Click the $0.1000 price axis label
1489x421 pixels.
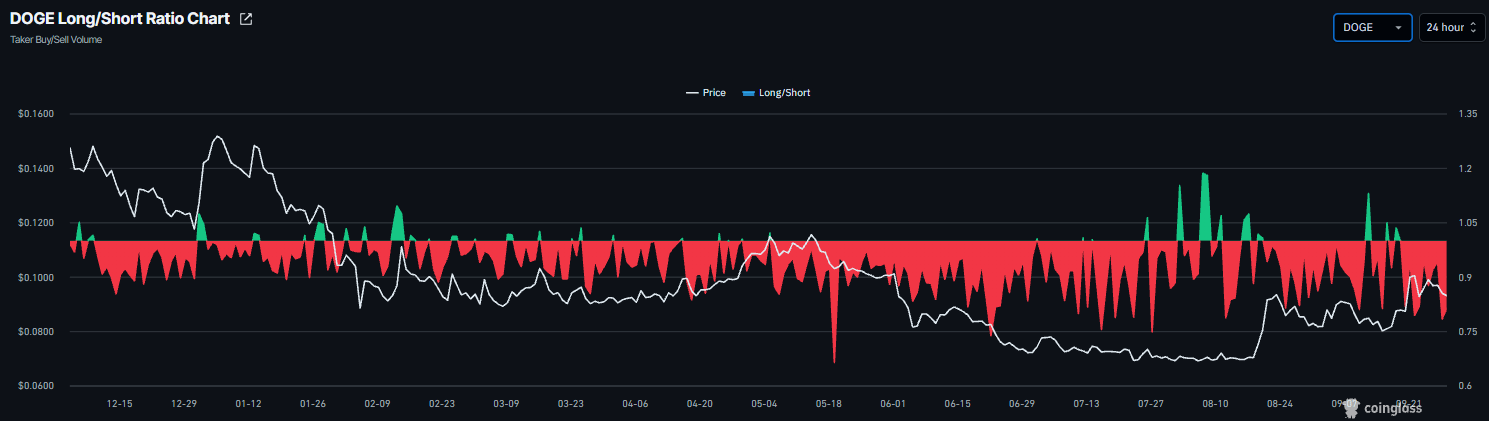point(36,277)
